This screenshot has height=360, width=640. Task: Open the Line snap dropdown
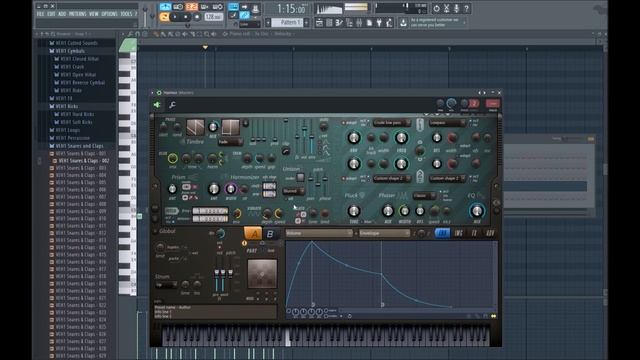click(249, 24)
